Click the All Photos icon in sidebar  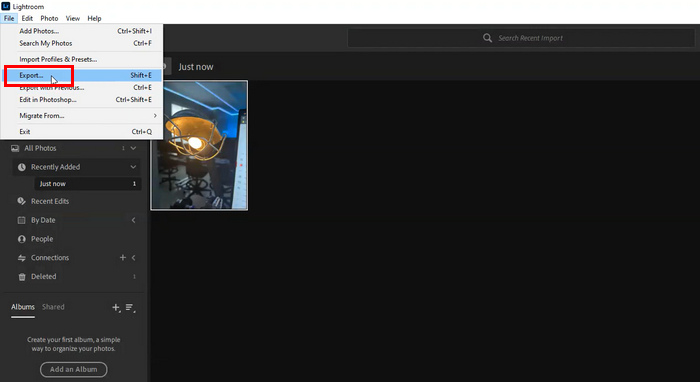[15, 148]
